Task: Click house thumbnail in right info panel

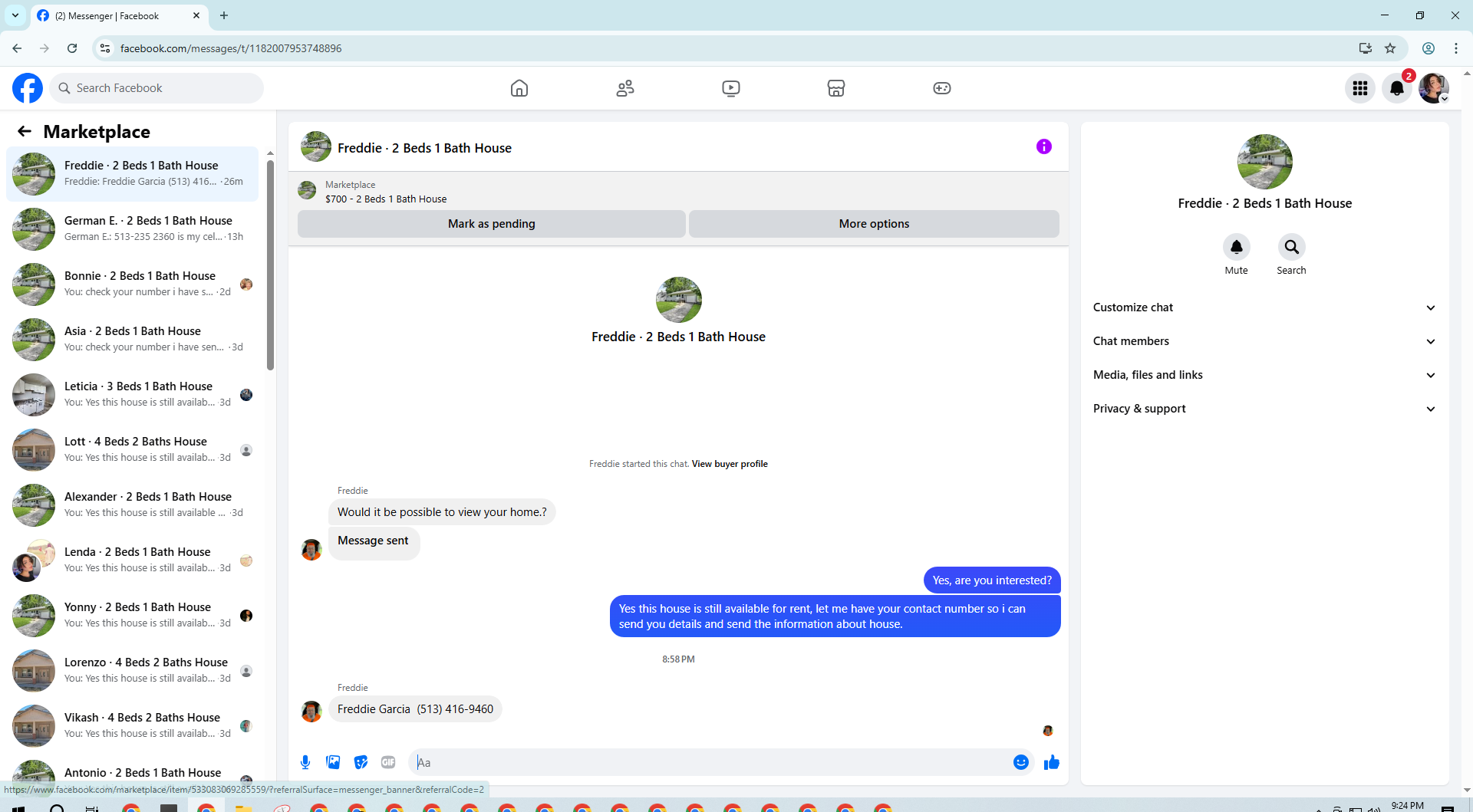Action: click(1264, 162)
